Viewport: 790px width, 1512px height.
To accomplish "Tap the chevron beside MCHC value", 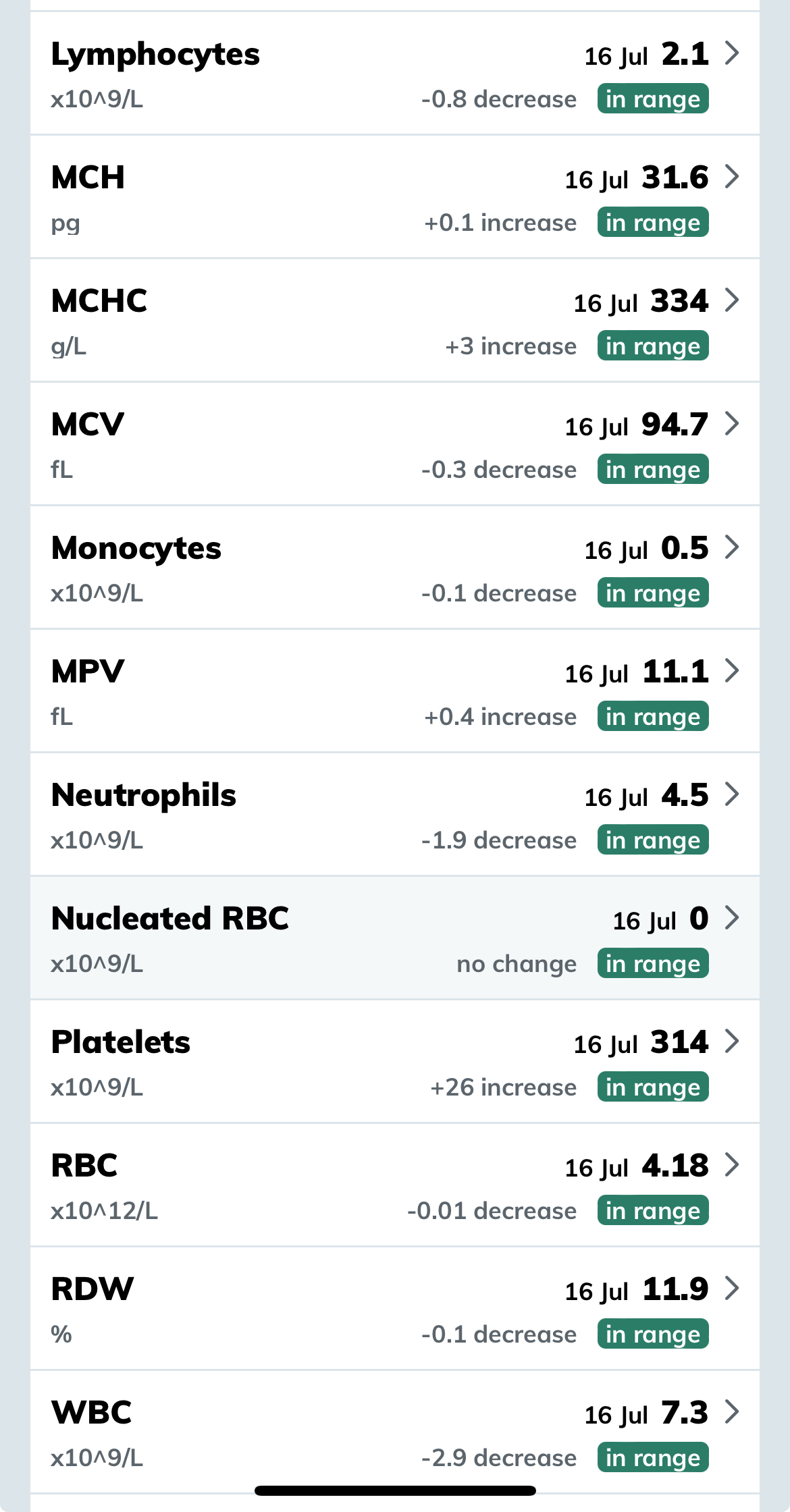I will pos(732,300).
